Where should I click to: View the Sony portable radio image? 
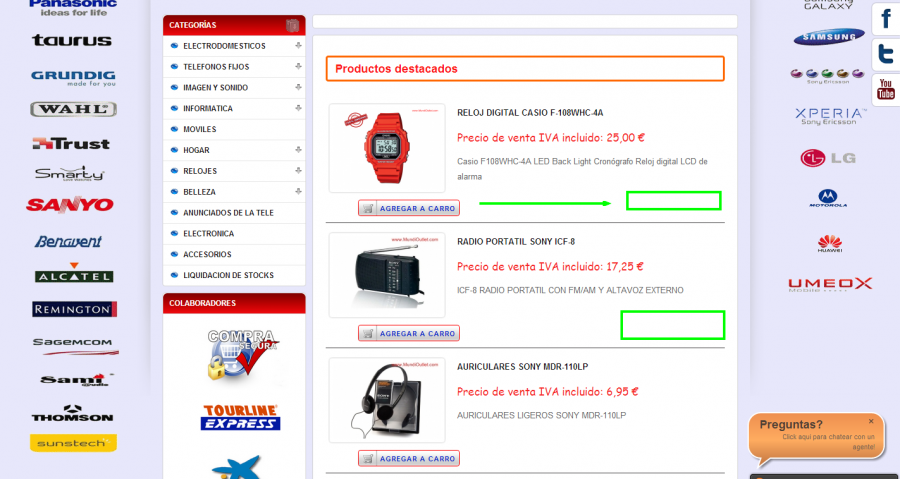(x=387, y=275)
